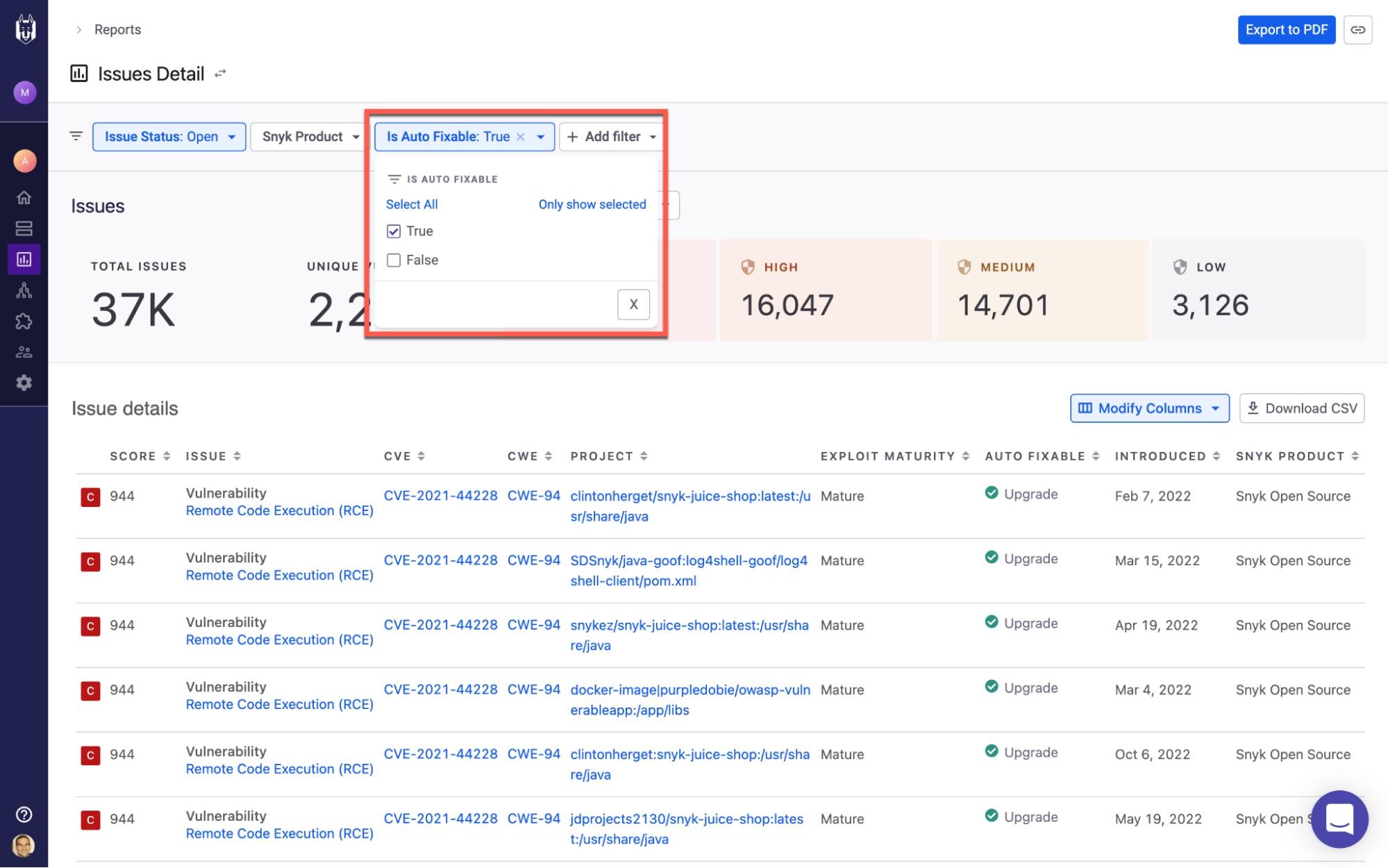Remove the Is Auto Fixable filter X

click(520, 137)
